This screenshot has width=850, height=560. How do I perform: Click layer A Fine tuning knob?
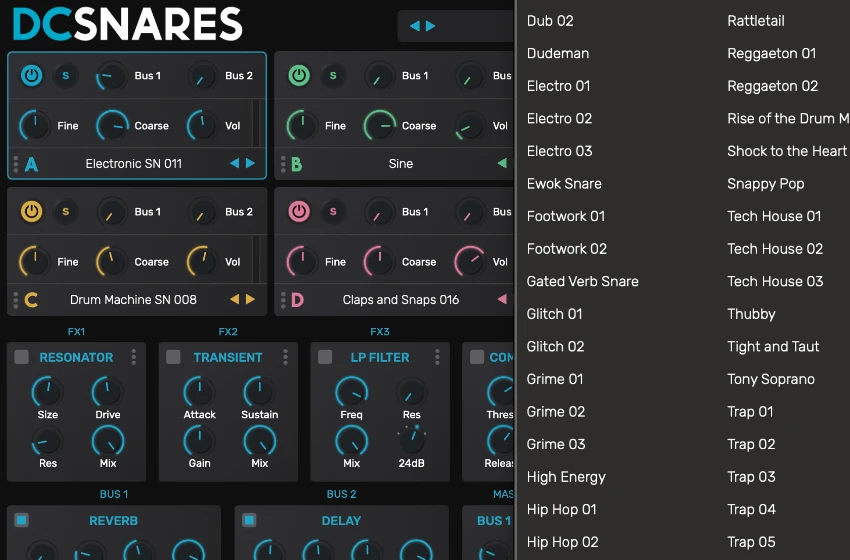pyautogui.click(x=35, y=125)
